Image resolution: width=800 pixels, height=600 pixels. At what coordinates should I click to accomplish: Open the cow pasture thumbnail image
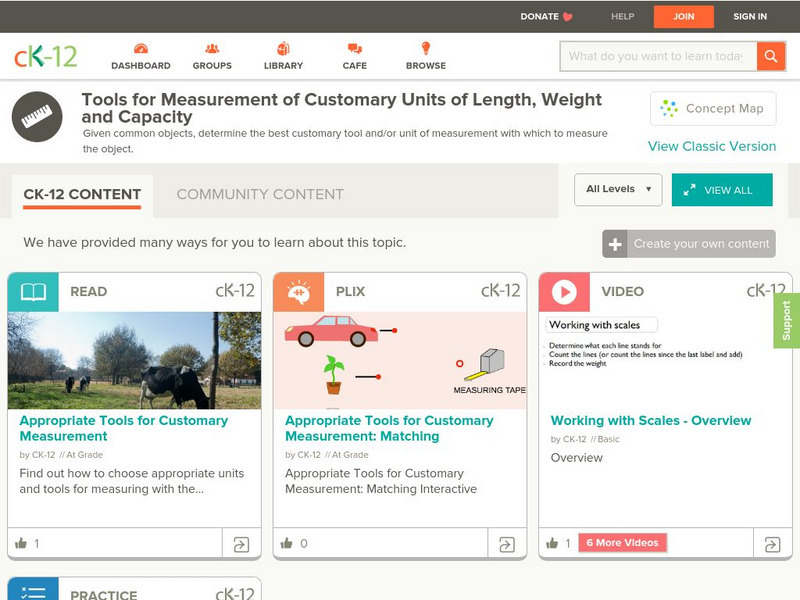click(x=134, y=360)
